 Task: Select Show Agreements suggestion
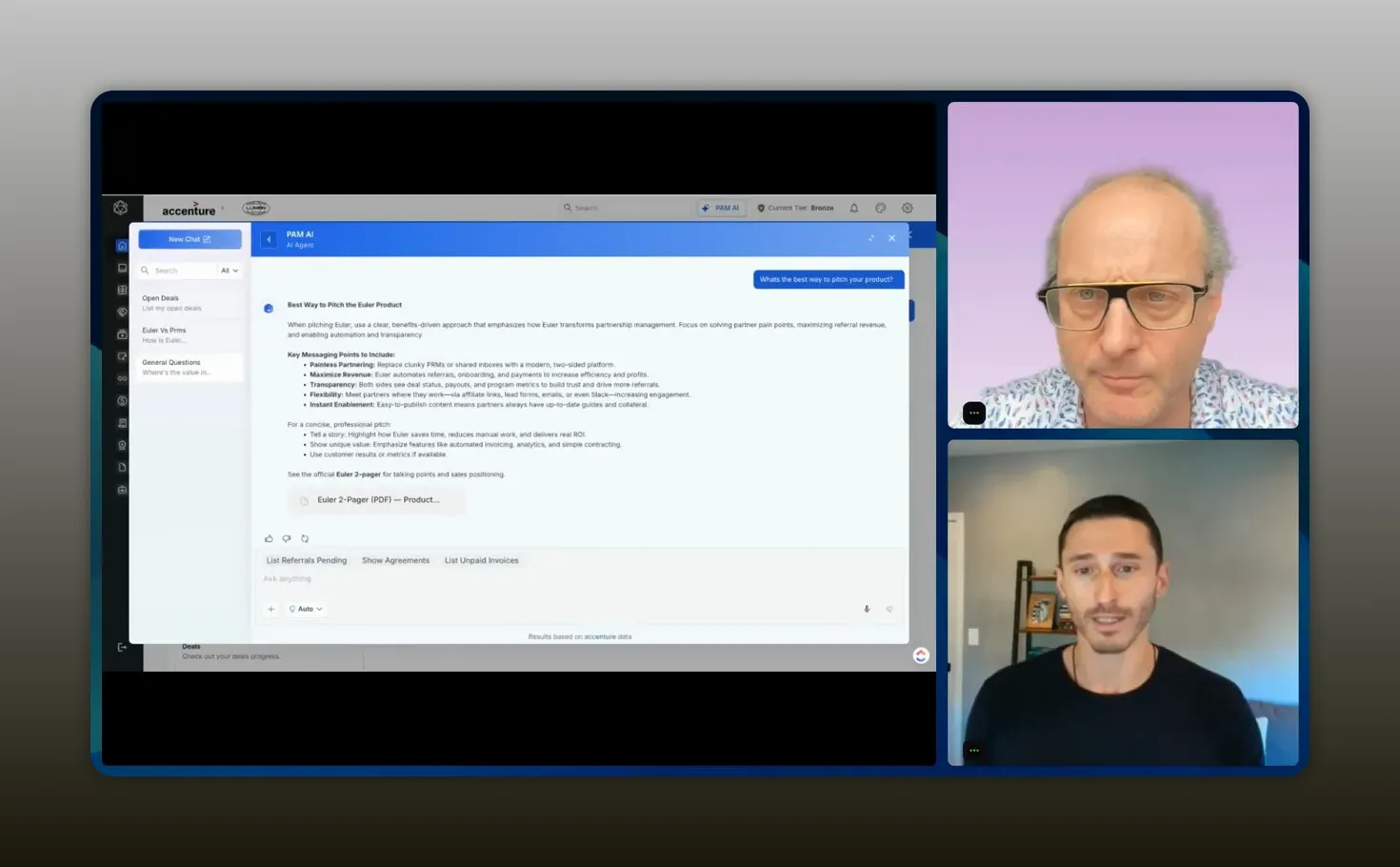(x=395, y=560)
